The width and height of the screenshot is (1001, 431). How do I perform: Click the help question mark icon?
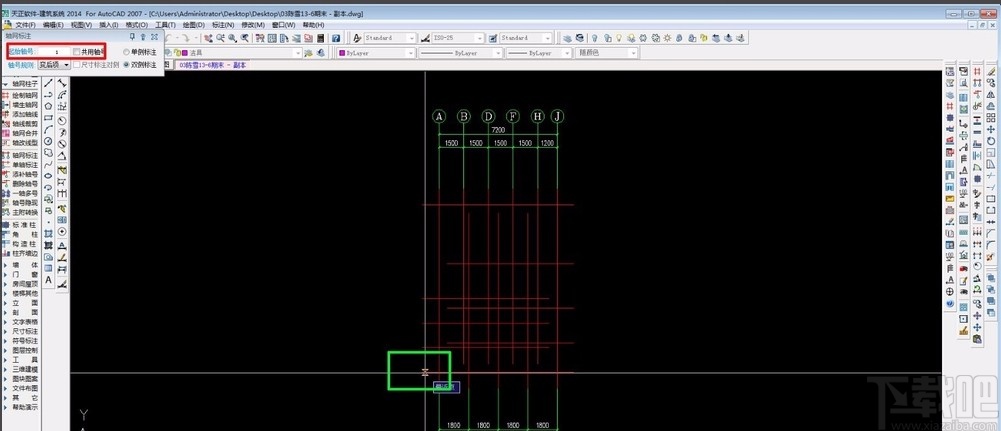335,38
